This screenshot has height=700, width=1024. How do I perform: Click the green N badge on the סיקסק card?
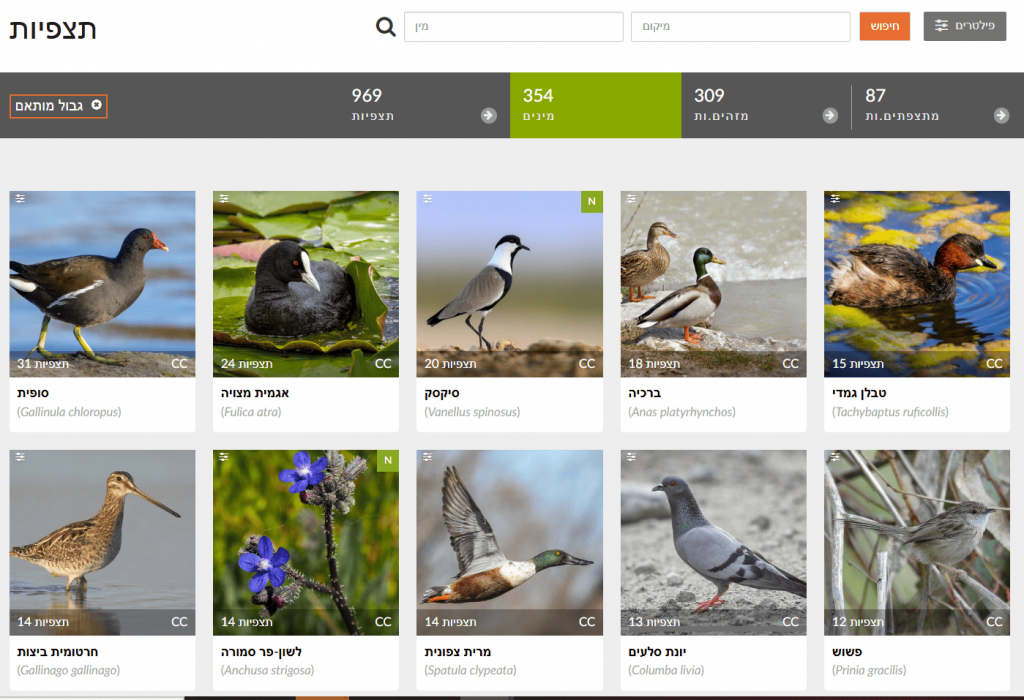pyautogui.click(x=591, y=202)
